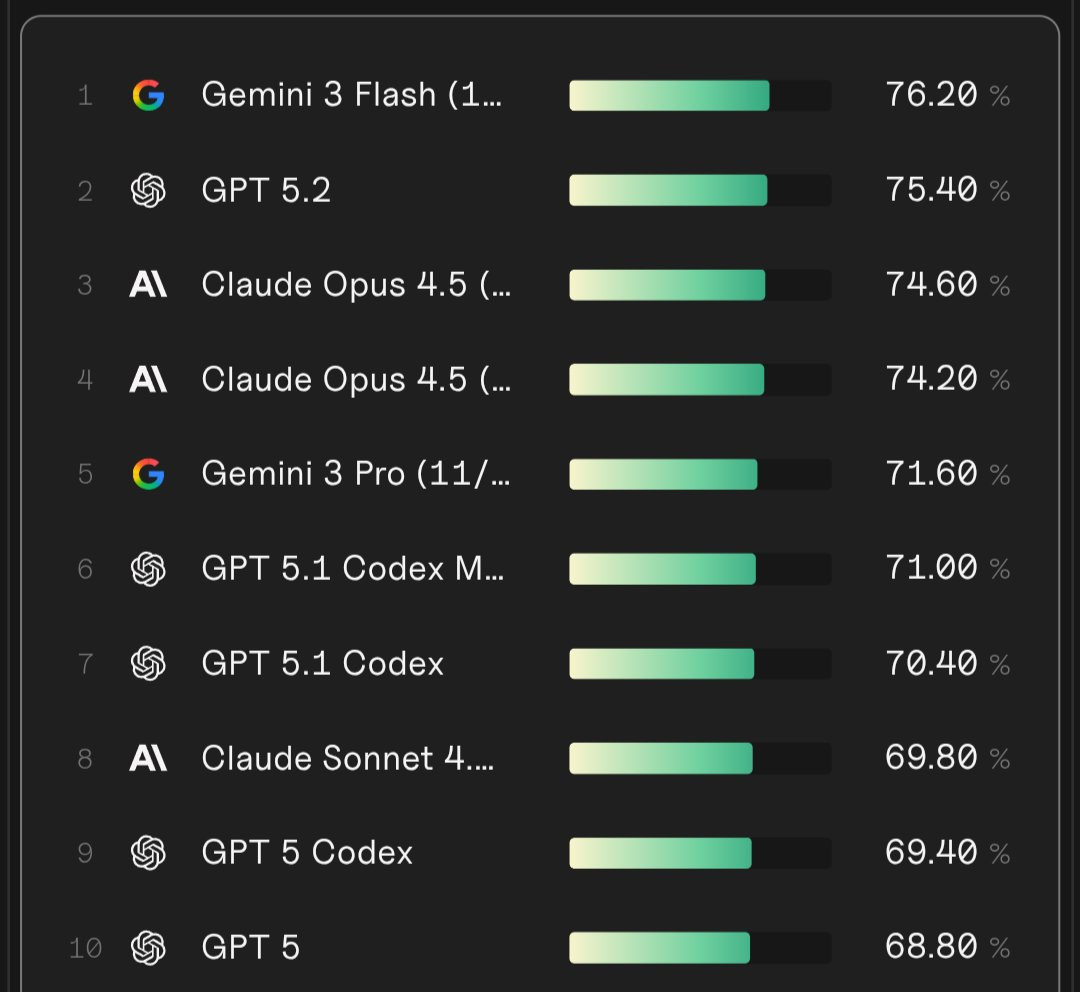Select the Claude Sonnet 4 model name
This screenshot has width=1080, height=992.
click(x=347, y=758)
